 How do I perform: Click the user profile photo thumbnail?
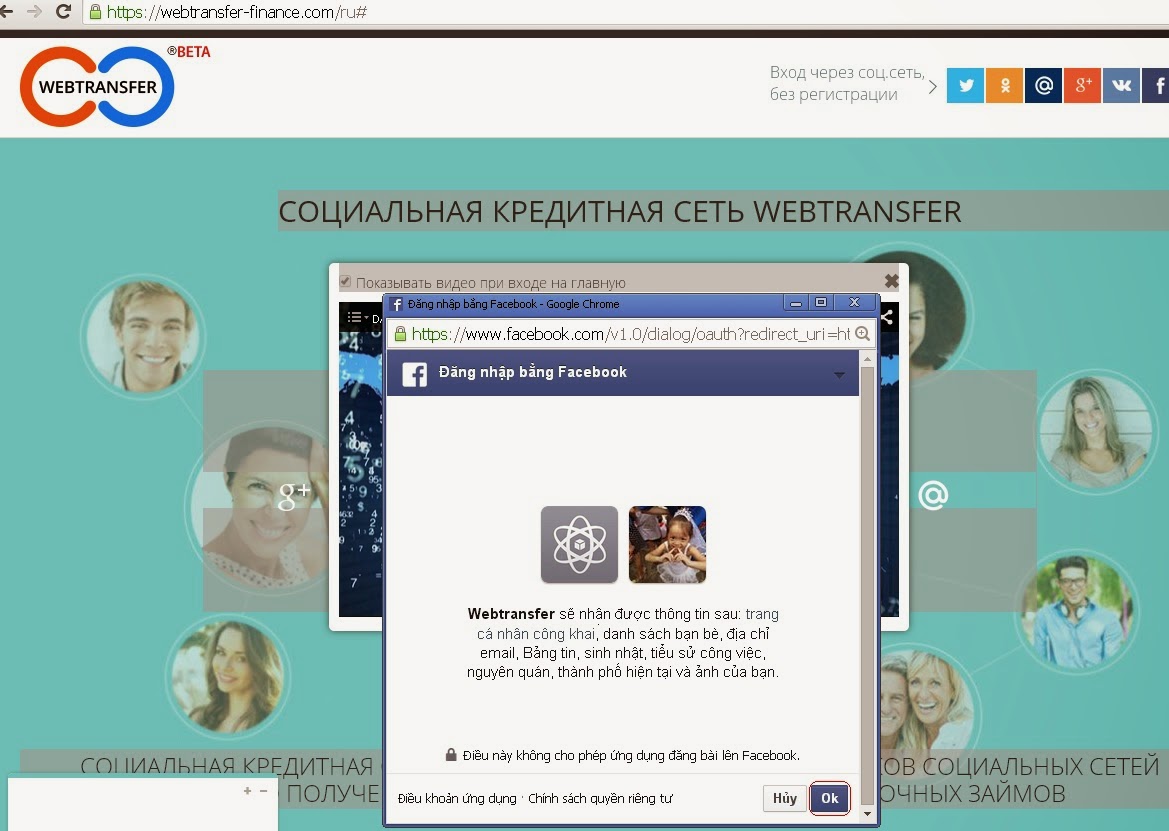click(x=667, y=544)
